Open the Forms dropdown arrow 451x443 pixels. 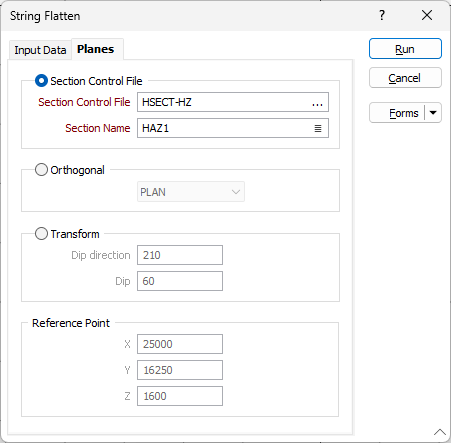(433, 113)
